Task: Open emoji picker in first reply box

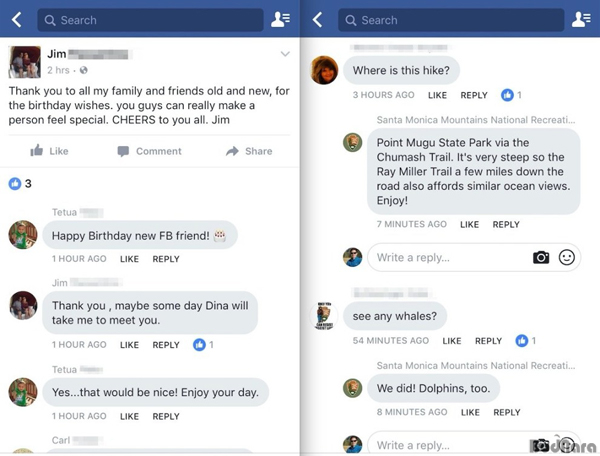Action: (566, 257)
